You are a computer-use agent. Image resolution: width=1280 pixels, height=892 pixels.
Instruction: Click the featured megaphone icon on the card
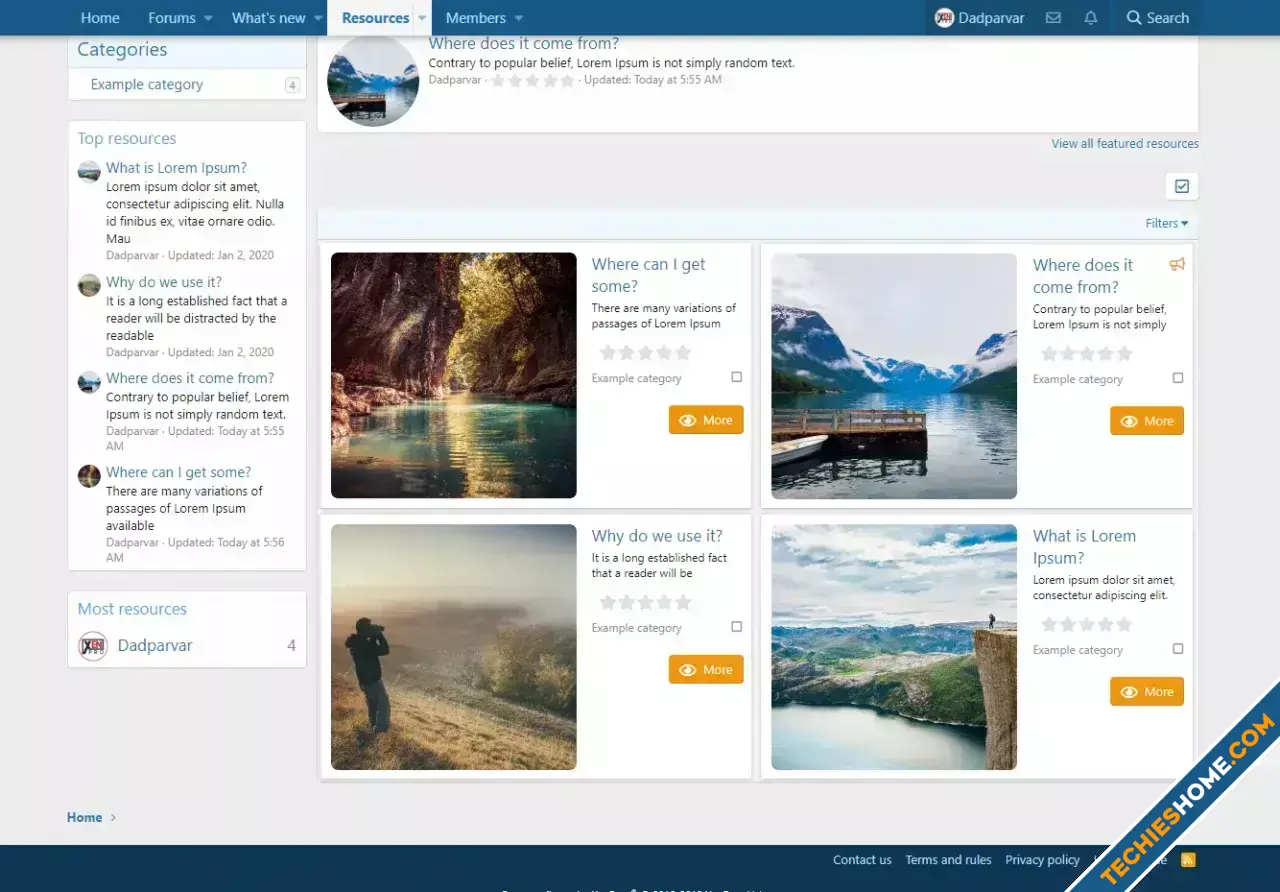click(1177, 264)
